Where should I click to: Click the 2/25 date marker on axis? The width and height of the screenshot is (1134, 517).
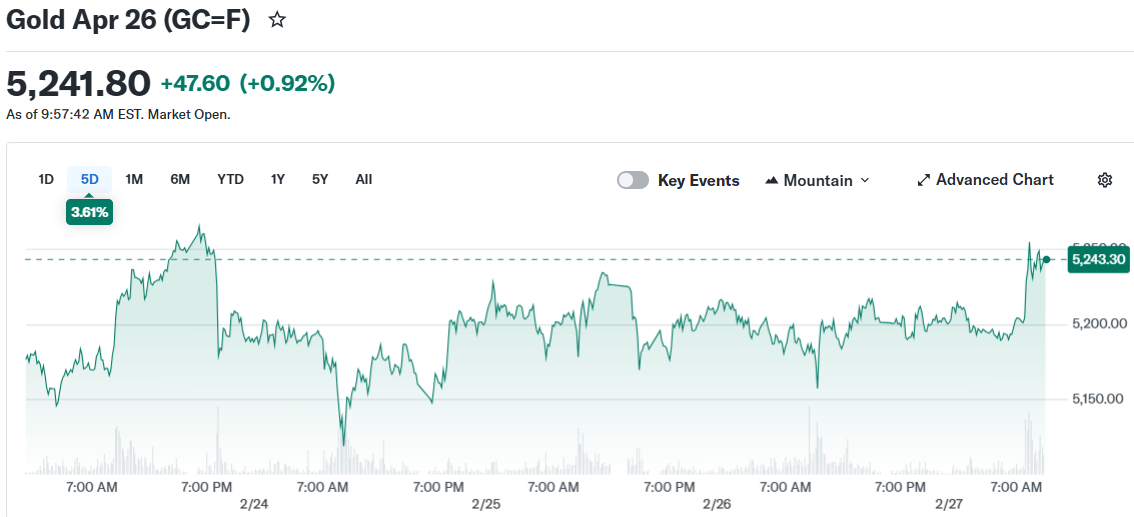[485, 504]
